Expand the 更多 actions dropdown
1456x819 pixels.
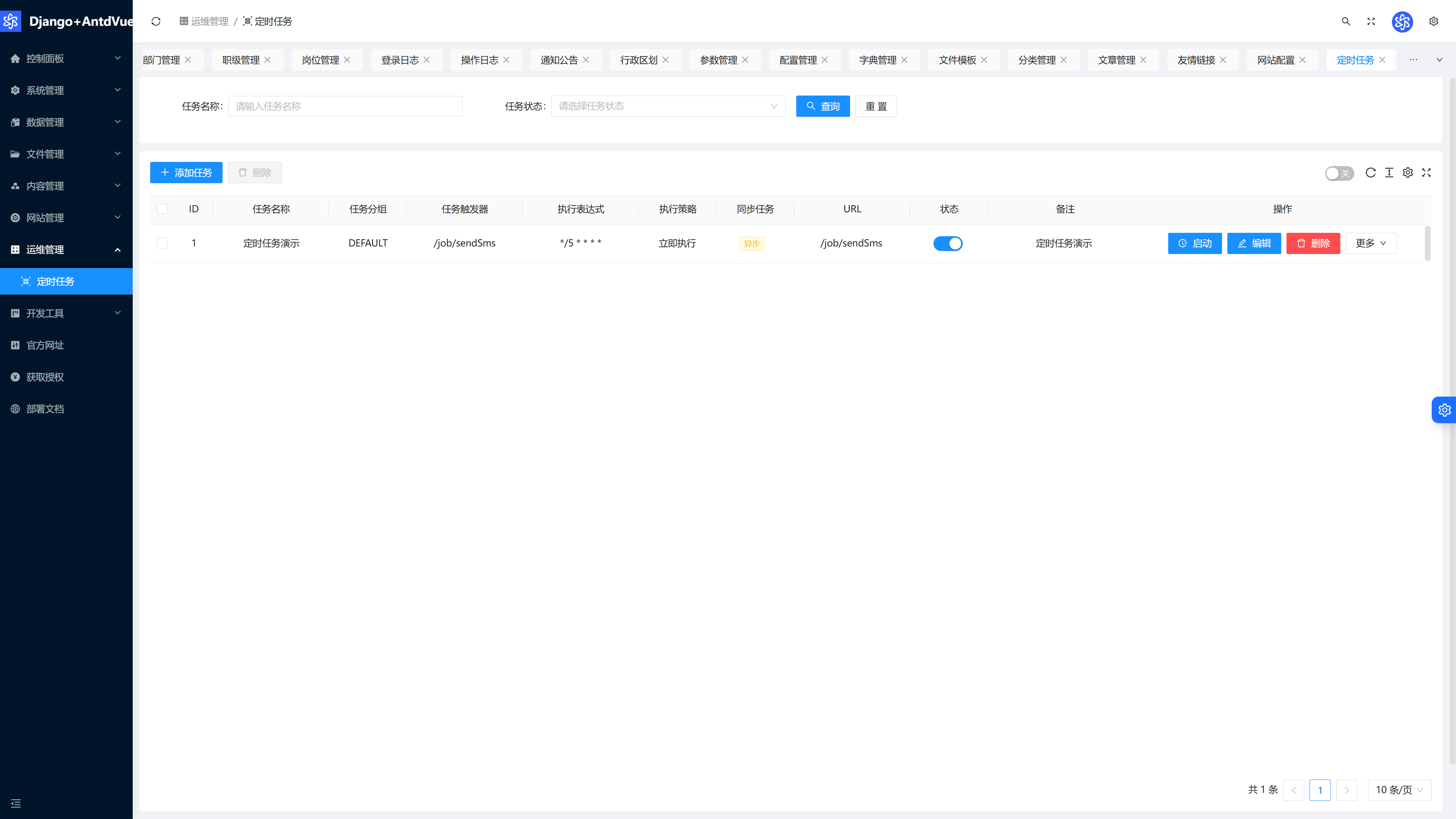[x=1371, y=243]
